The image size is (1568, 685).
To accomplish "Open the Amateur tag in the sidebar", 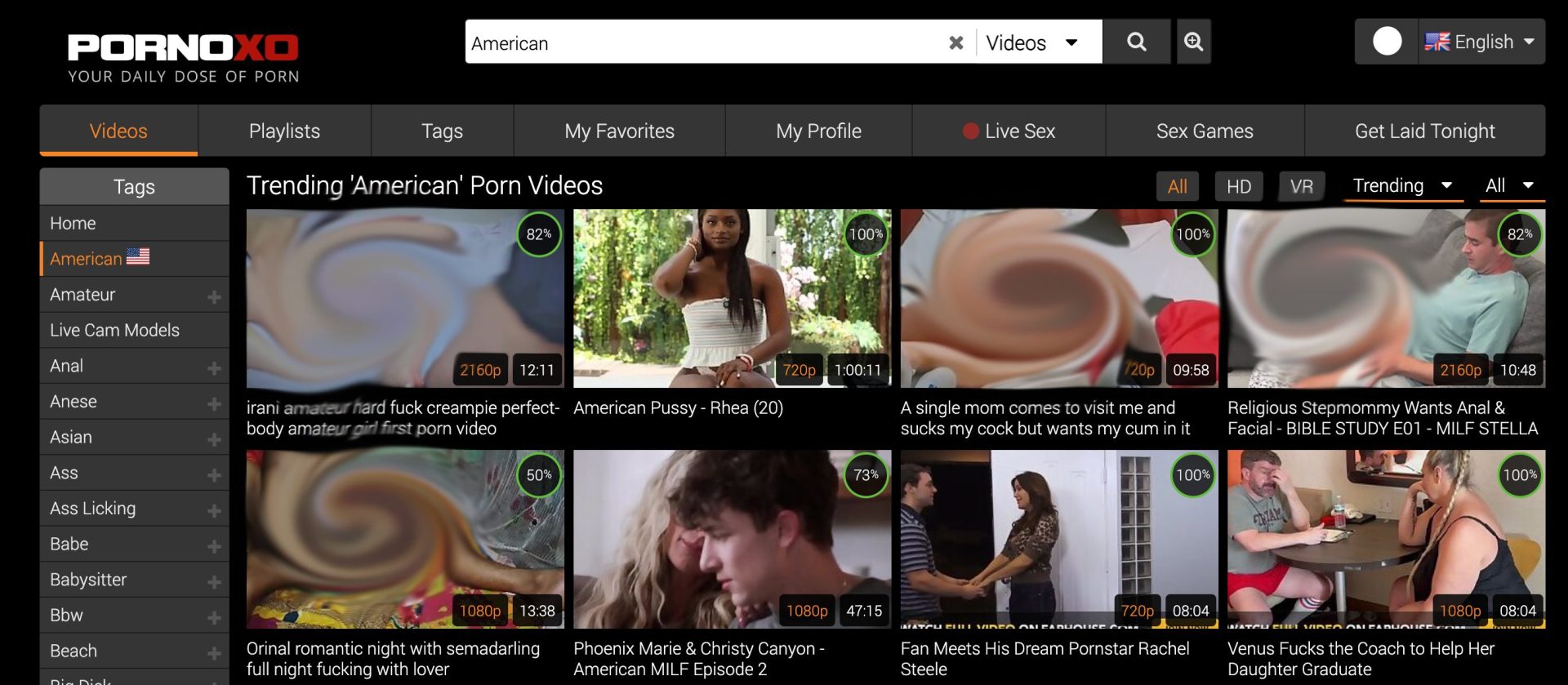I will point(82,294).
